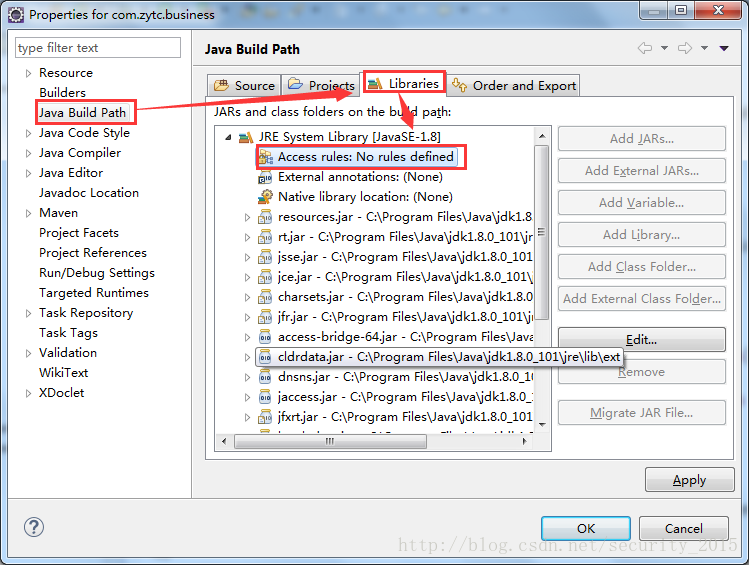Click the back navigation arrow icon
This screenshot has height=565, width=749.
(645, 48)
